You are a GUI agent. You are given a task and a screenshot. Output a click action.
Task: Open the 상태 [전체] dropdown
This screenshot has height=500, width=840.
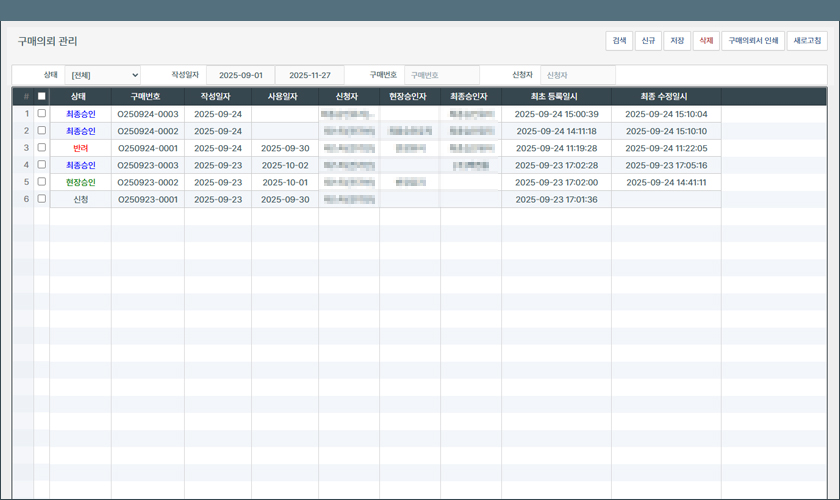point(103,75)
